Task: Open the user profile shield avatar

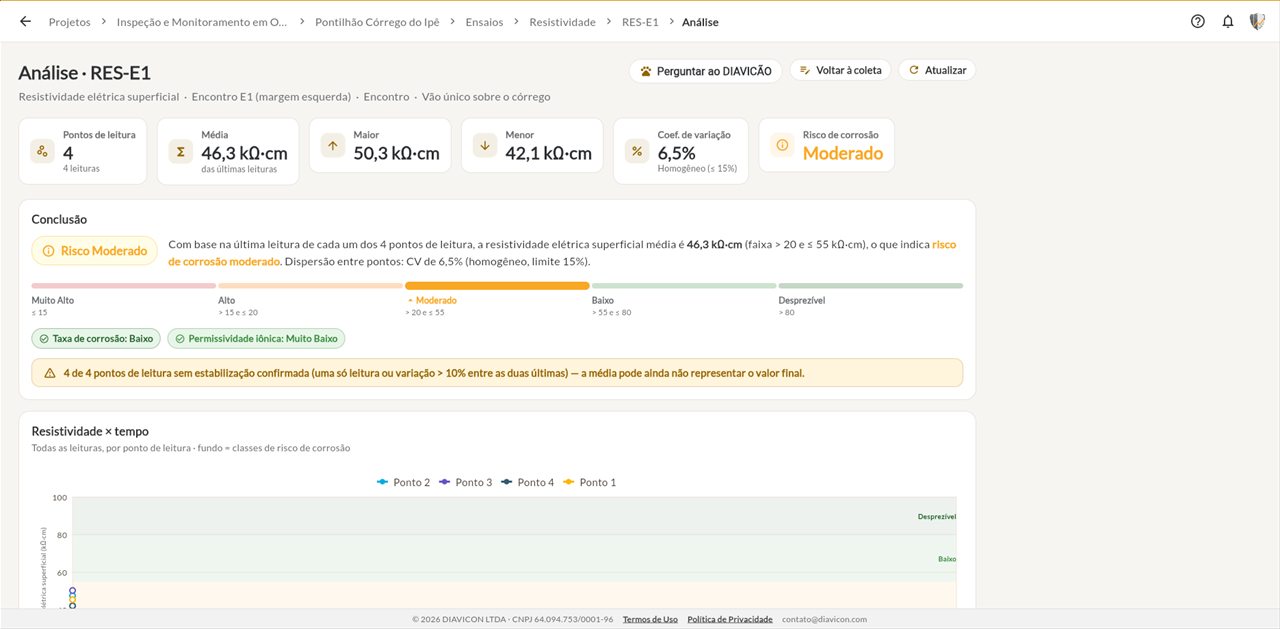Action: pyautogui.click(x=1258, y=21)
